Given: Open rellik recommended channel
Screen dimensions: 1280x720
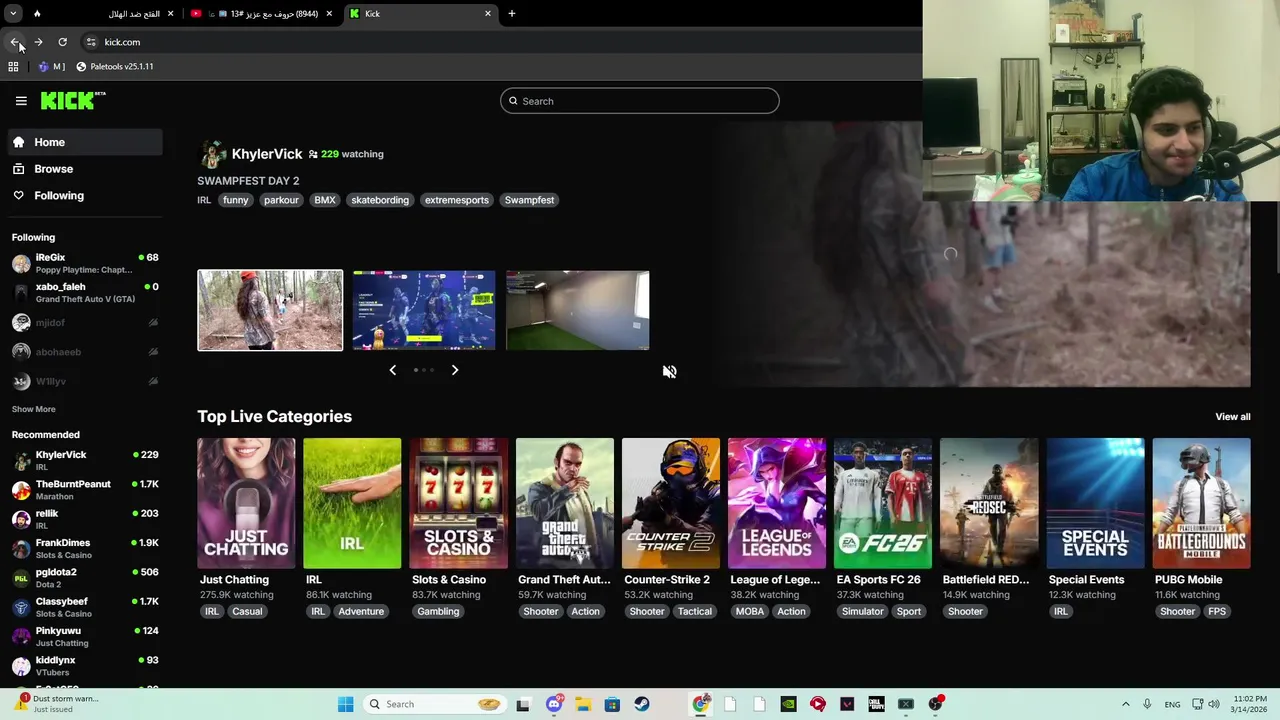Looking at the screenshot, I should click(86, 519).
